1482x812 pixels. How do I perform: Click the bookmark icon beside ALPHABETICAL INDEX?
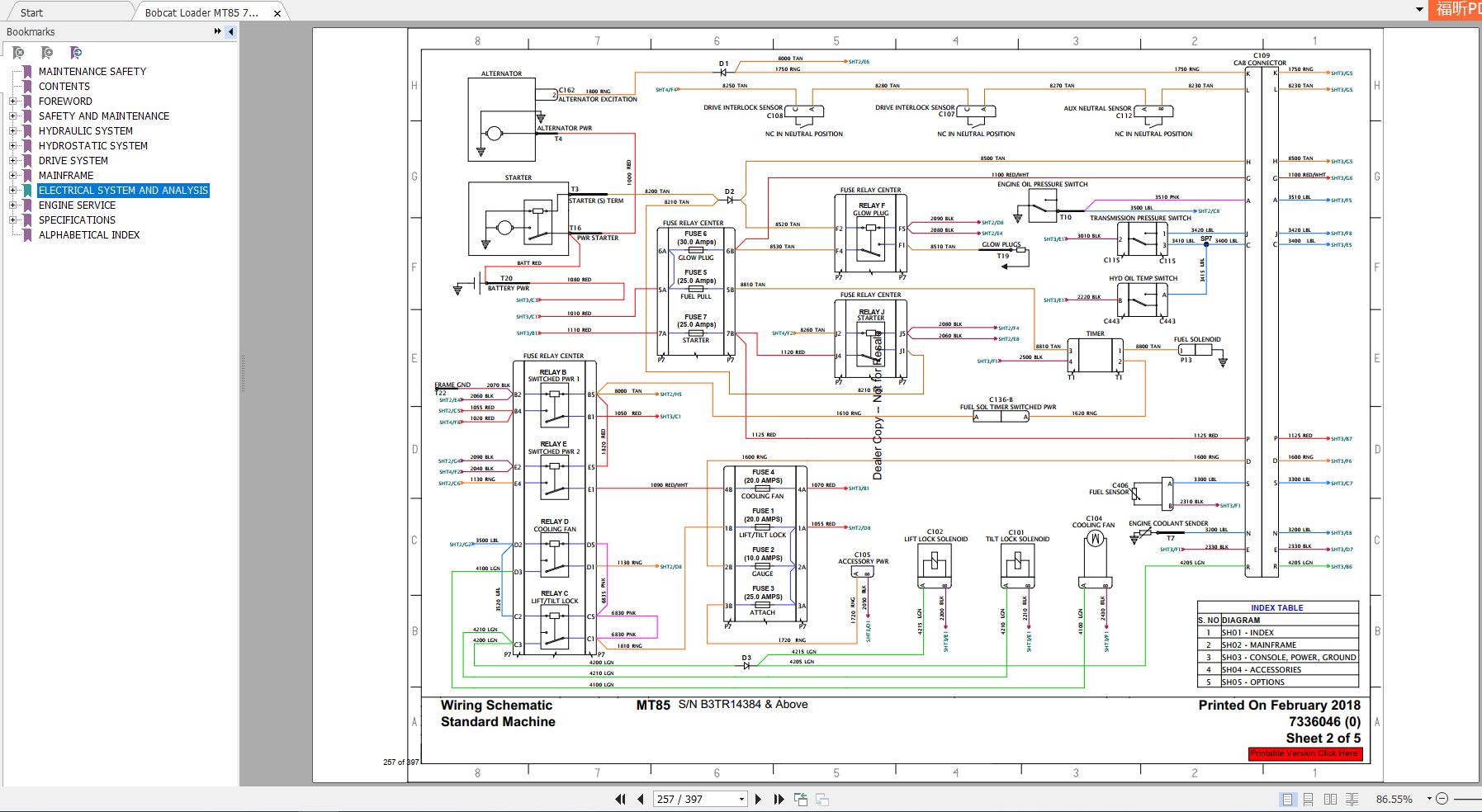pos(28,235)
